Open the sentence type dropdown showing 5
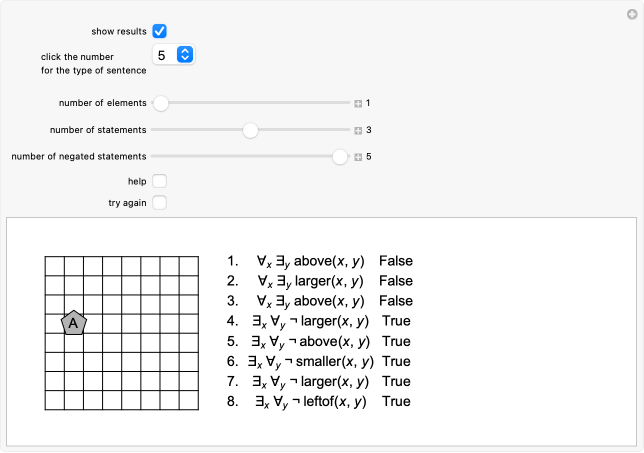 coord(172,55)
